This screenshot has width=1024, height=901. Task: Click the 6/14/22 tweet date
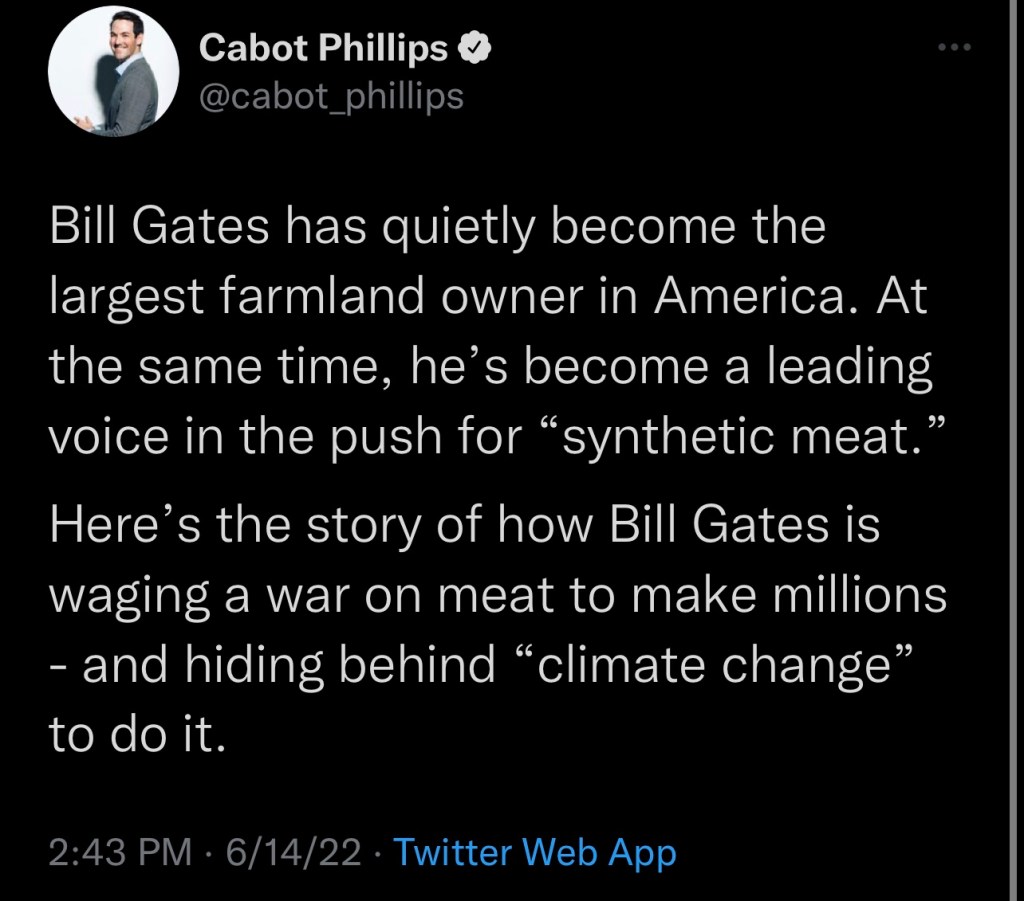point(293,853)
